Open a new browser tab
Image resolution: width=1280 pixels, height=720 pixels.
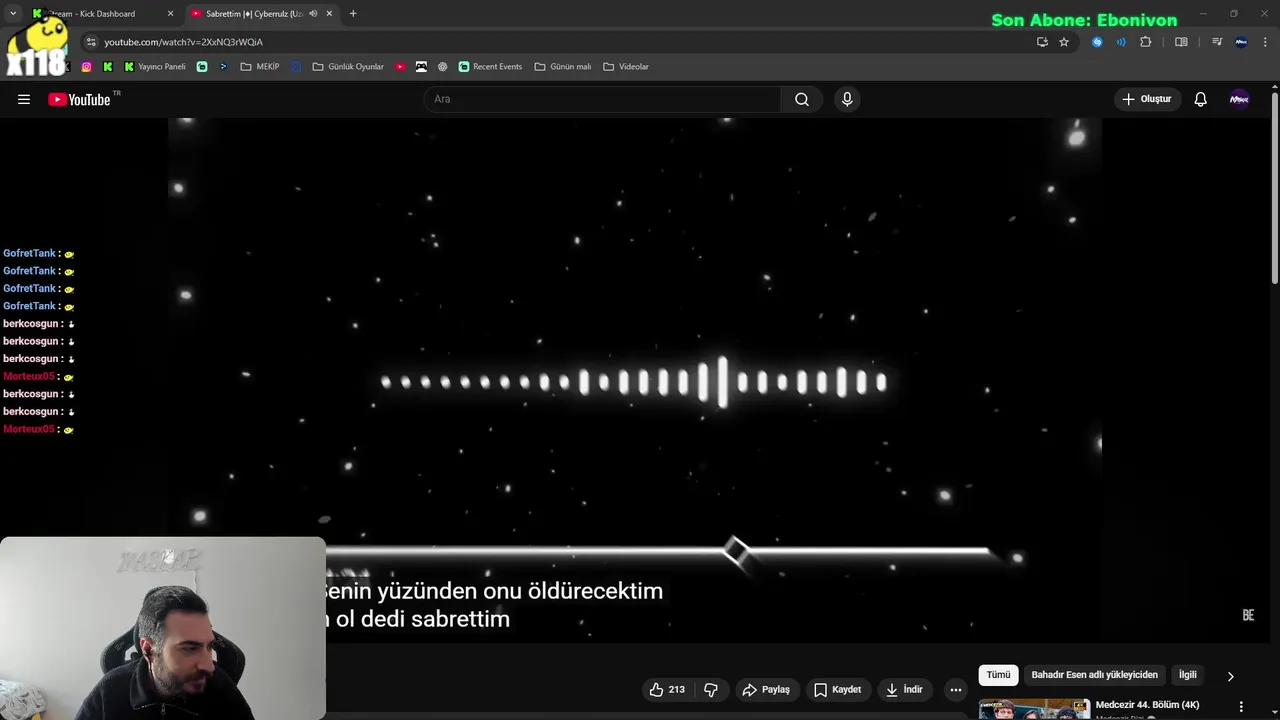tap(352, 14)
